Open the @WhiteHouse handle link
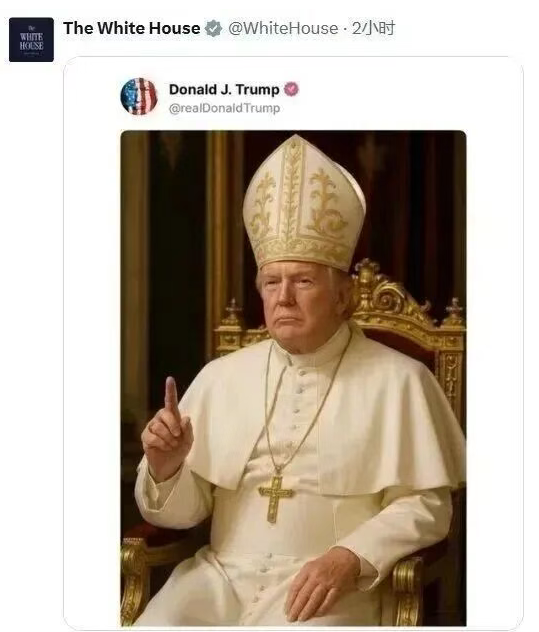 (x=283, y=28)
